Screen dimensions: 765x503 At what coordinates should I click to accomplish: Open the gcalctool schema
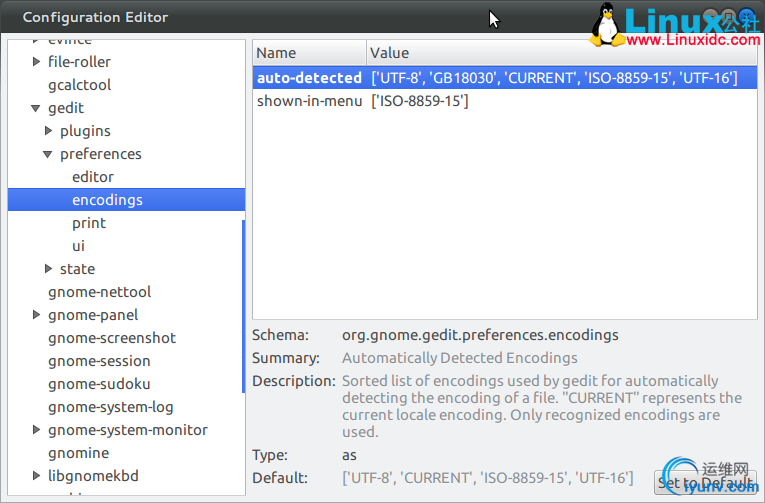click(80, 85)
